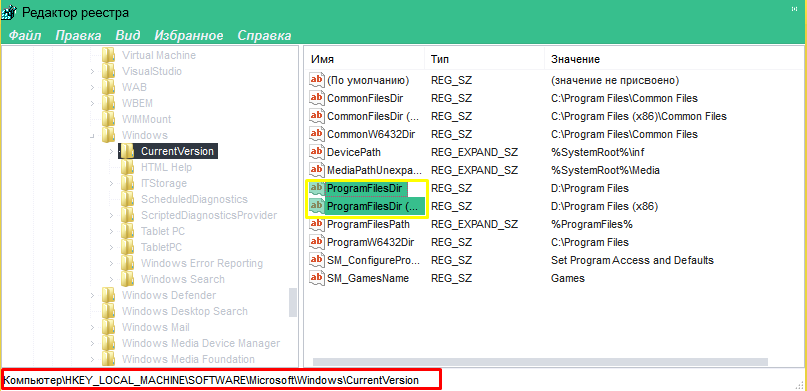Click the HTML Help folder icon
Screen dimensions: 807x391
point(127,167)
